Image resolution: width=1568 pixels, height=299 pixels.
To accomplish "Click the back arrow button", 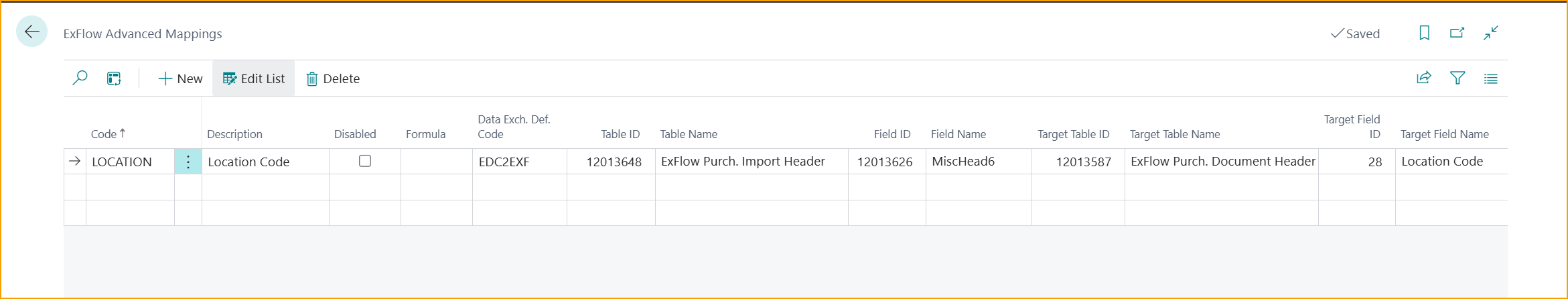I will tap(31, 32).
